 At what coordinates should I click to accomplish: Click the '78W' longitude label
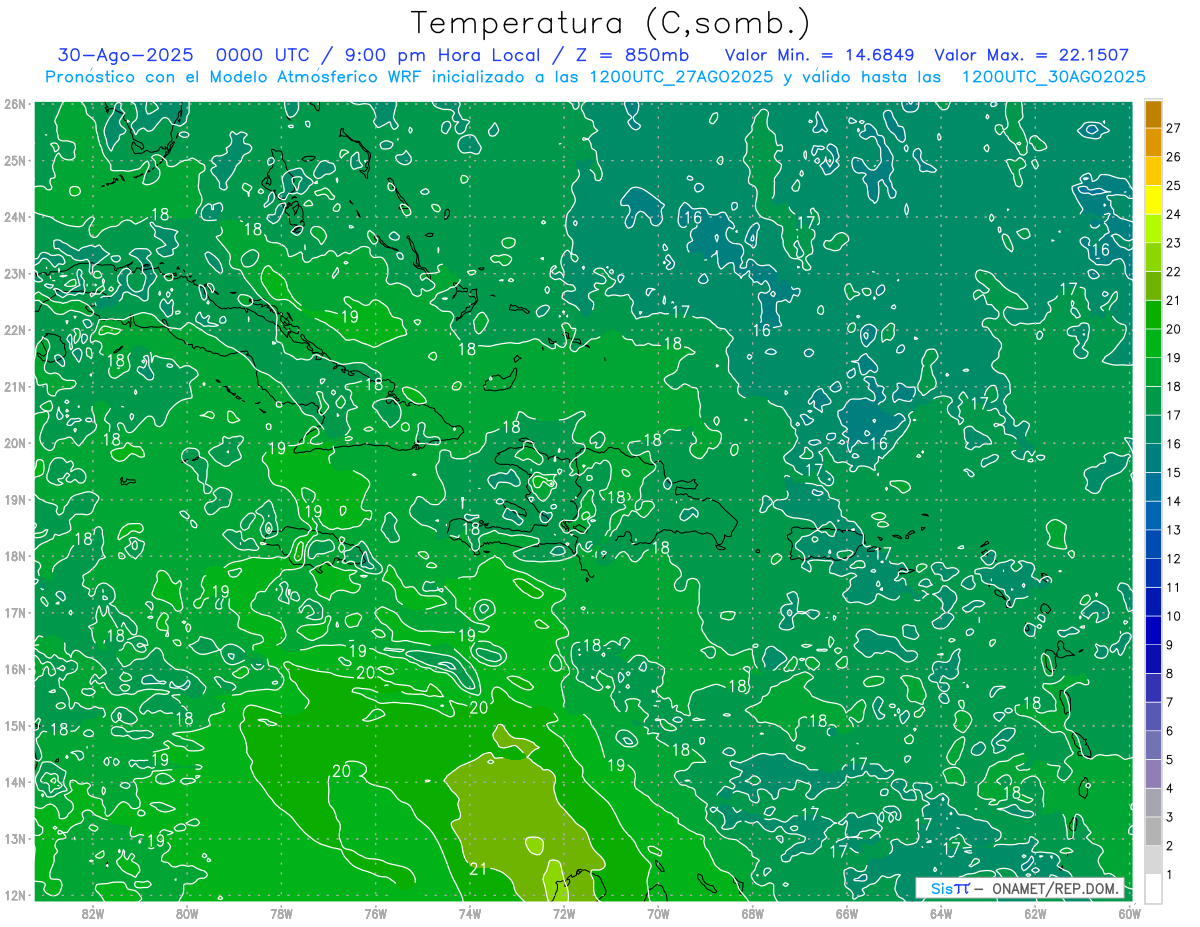tap(281, 912)
